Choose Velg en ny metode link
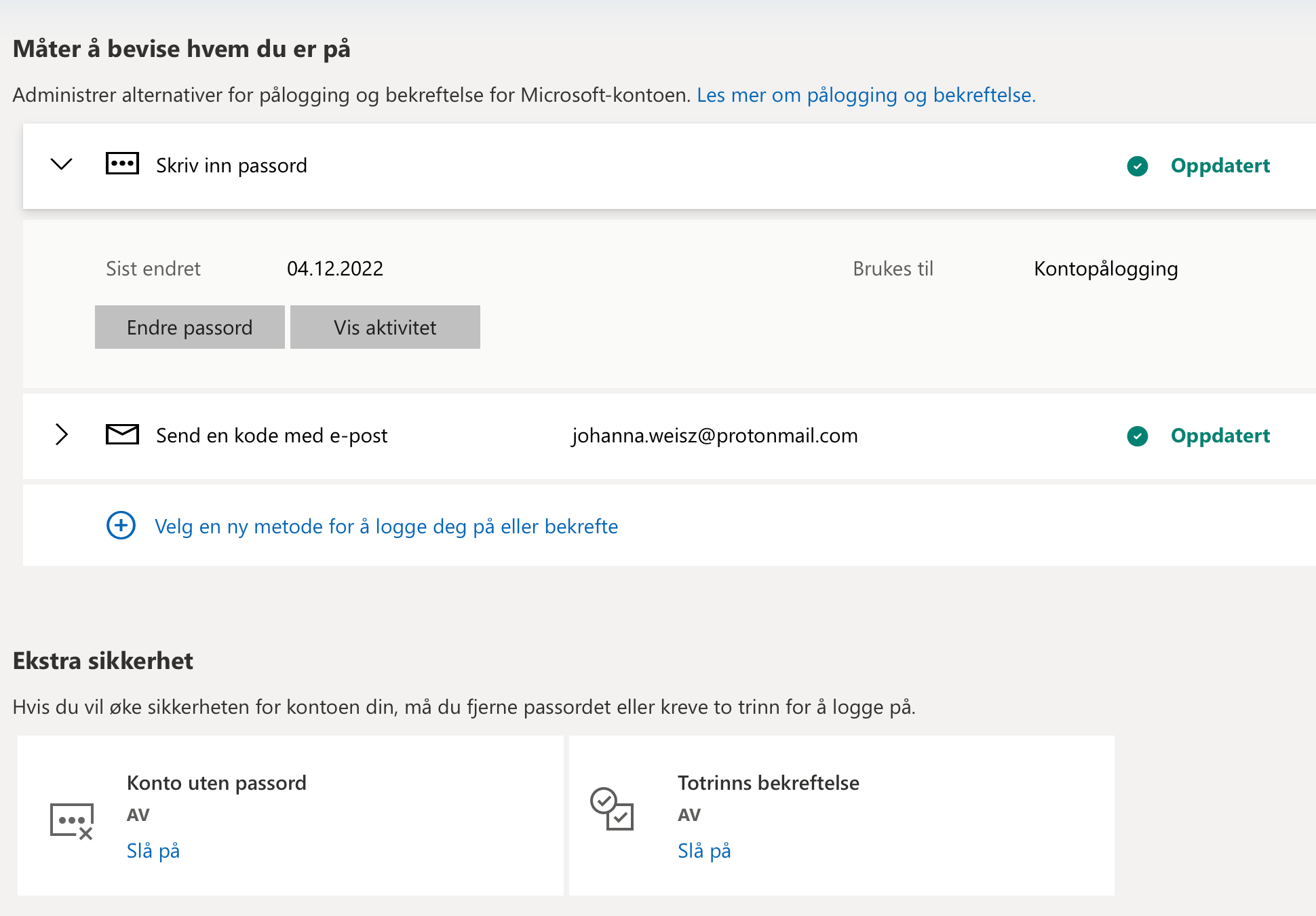The height and width of the screenshot is (916, 1316). pyautogui.click(x=386, y=527)
